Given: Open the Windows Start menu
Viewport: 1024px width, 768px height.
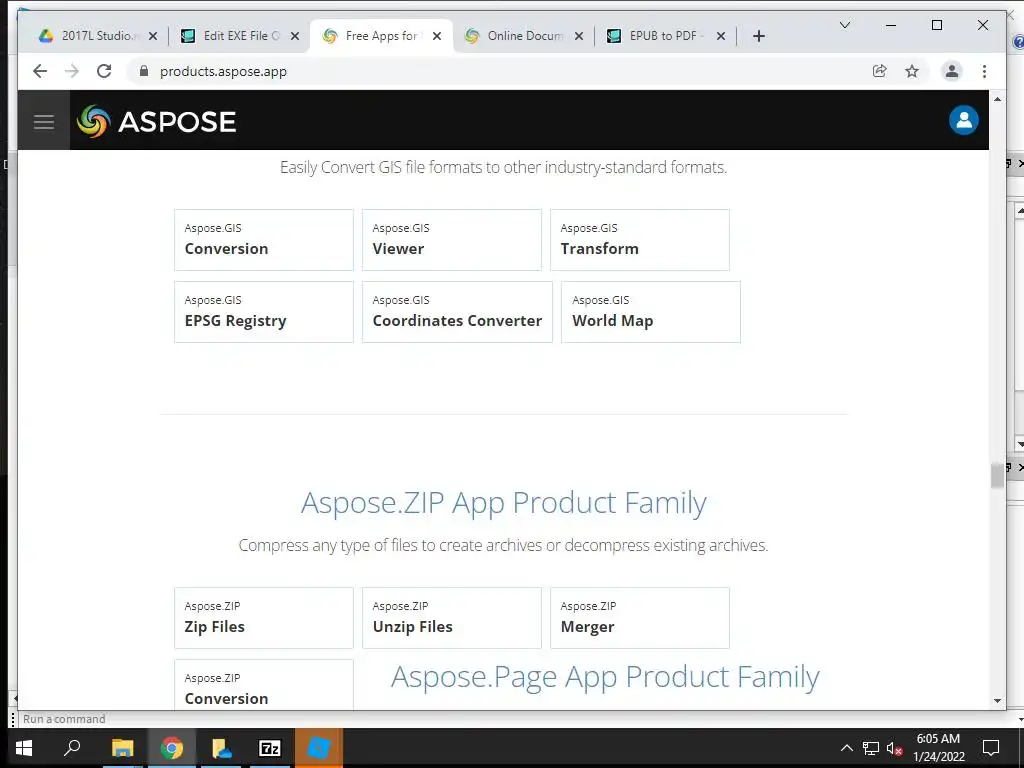Looking at the screenshot, I should [x=24, y=748].
